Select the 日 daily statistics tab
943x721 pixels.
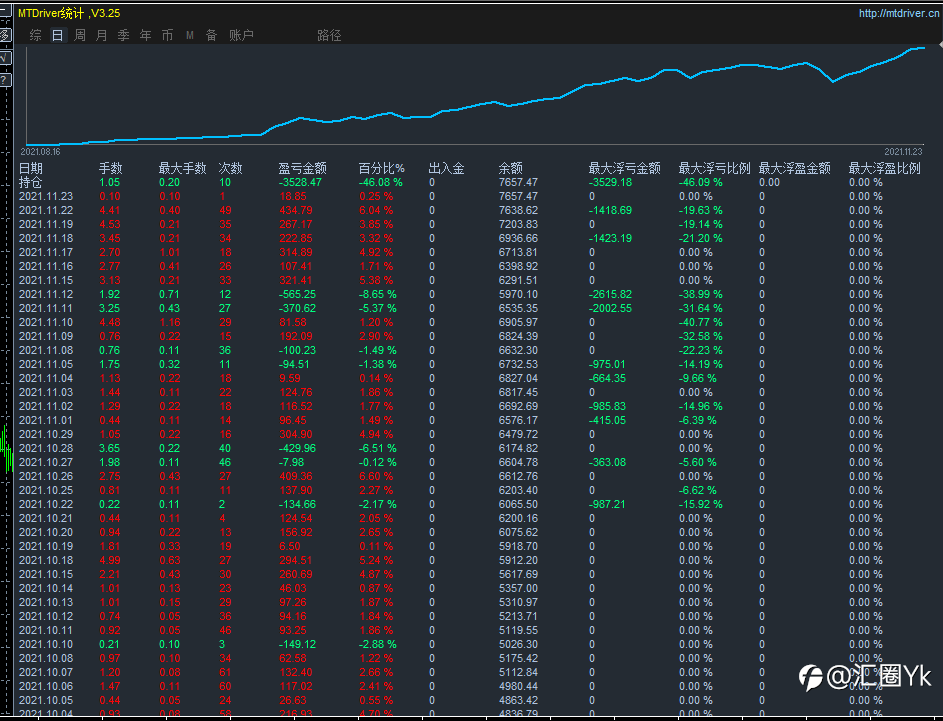(x=57, y=35)
